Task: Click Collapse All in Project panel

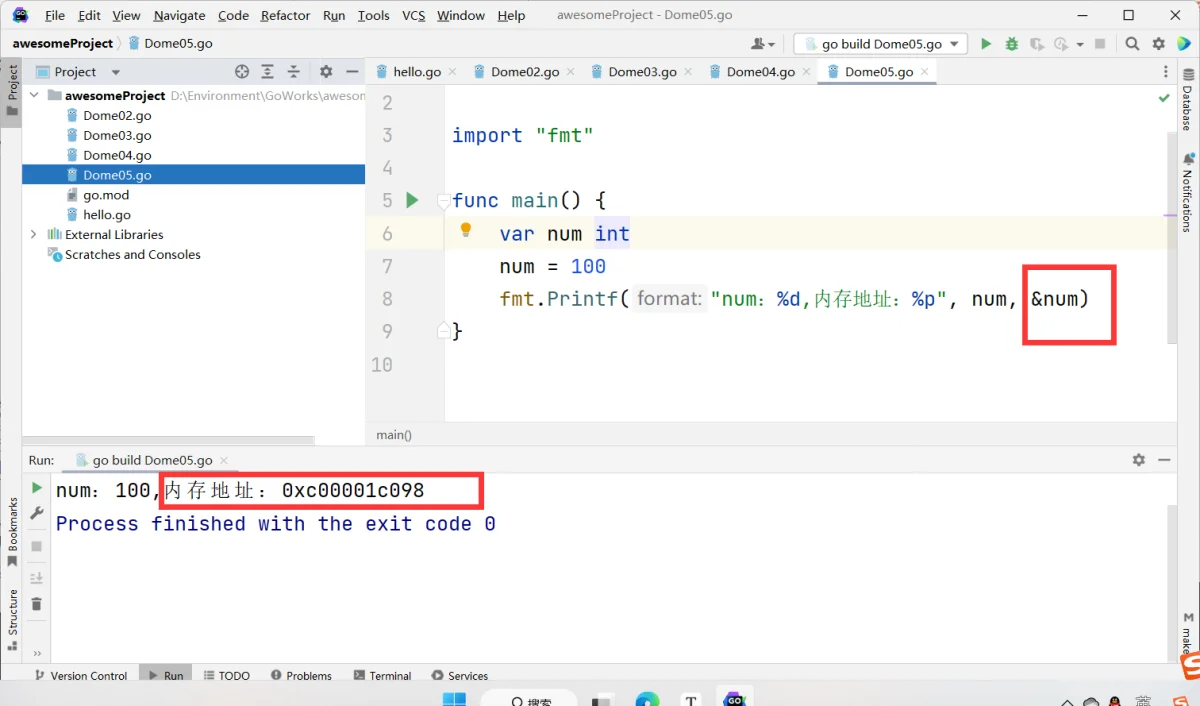Action: (x=294, y=72)
